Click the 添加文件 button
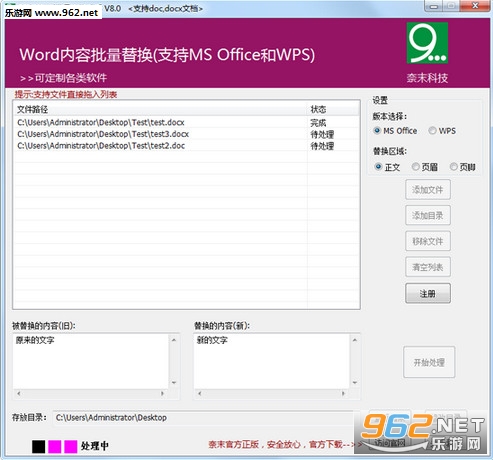Viewport: 493px width, 460px height. [x=428, y=190]
